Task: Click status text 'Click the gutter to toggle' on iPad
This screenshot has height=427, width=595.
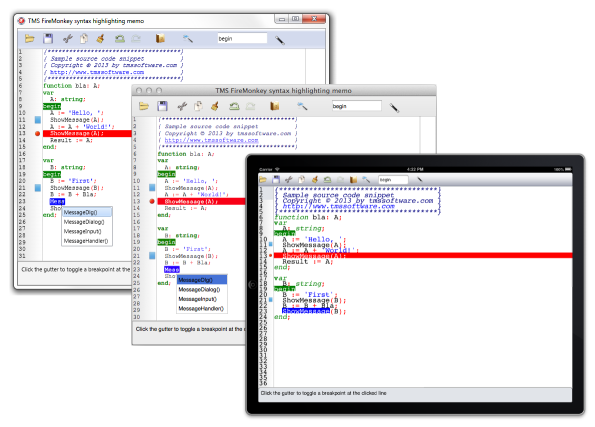Action: click(x=323, y=393)
